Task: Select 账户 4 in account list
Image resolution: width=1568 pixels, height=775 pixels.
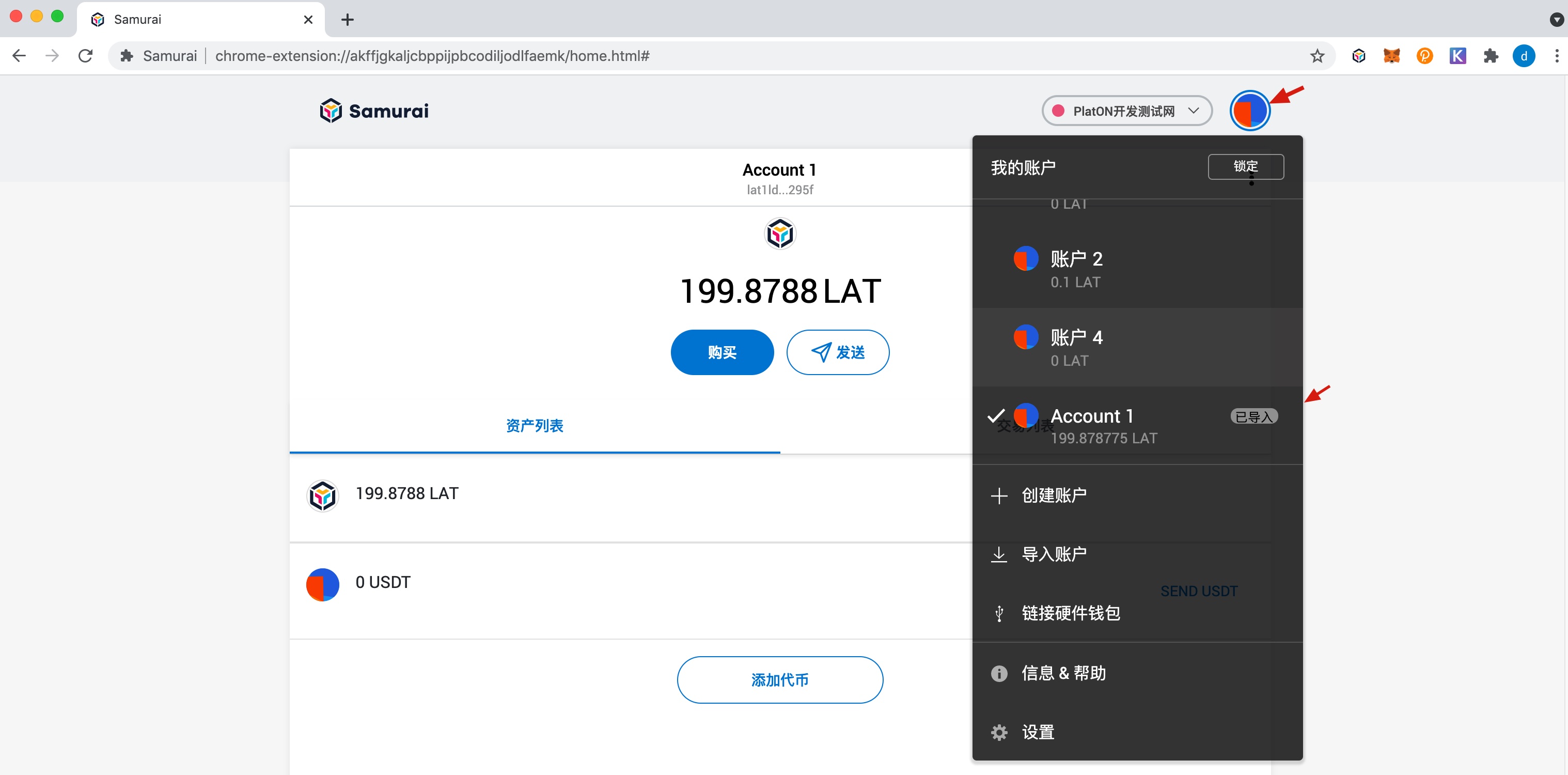Action: (x=1137, y=347)
